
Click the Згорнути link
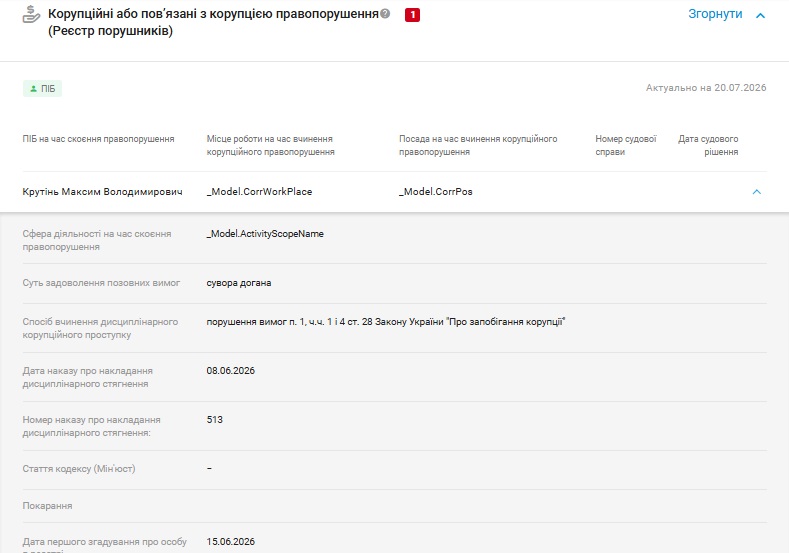715,14
